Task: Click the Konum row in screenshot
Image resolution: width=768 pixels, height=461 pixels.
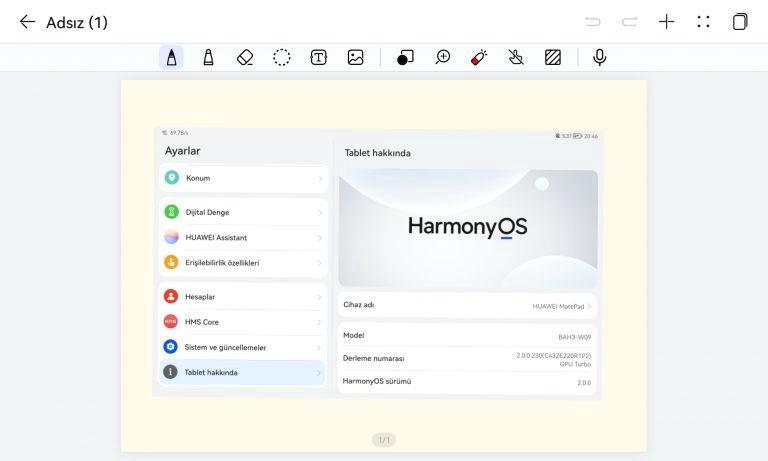Action: (x=243, y=178)
